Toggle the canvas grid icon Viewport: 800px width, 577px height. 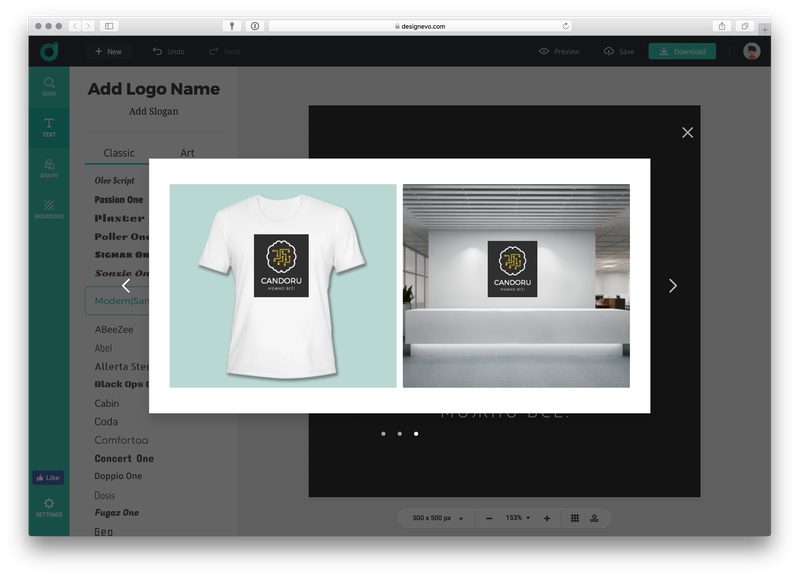(x=574, y=518)
